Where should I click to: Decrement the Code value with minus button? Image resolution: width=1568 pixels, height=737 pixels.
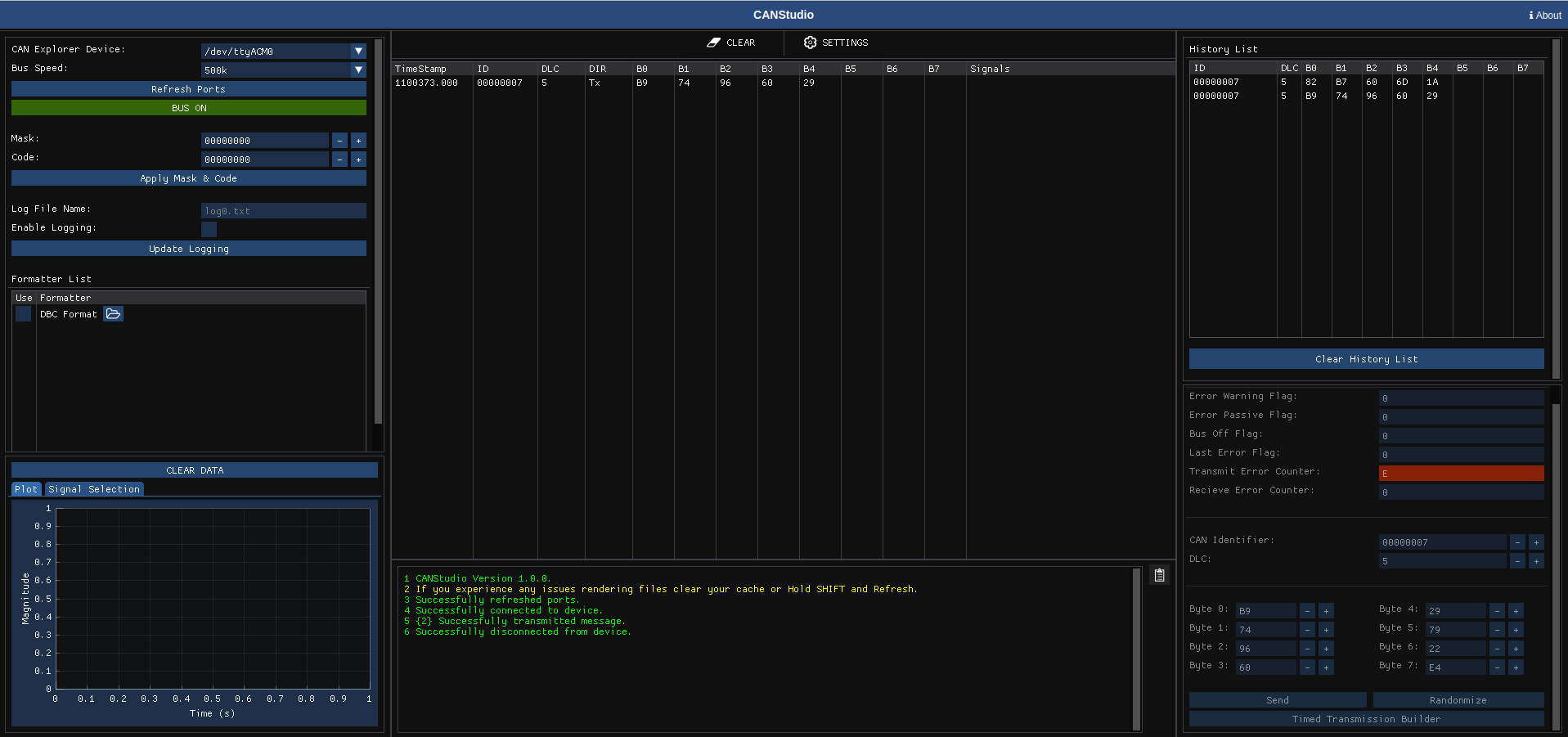coord(339,160)
